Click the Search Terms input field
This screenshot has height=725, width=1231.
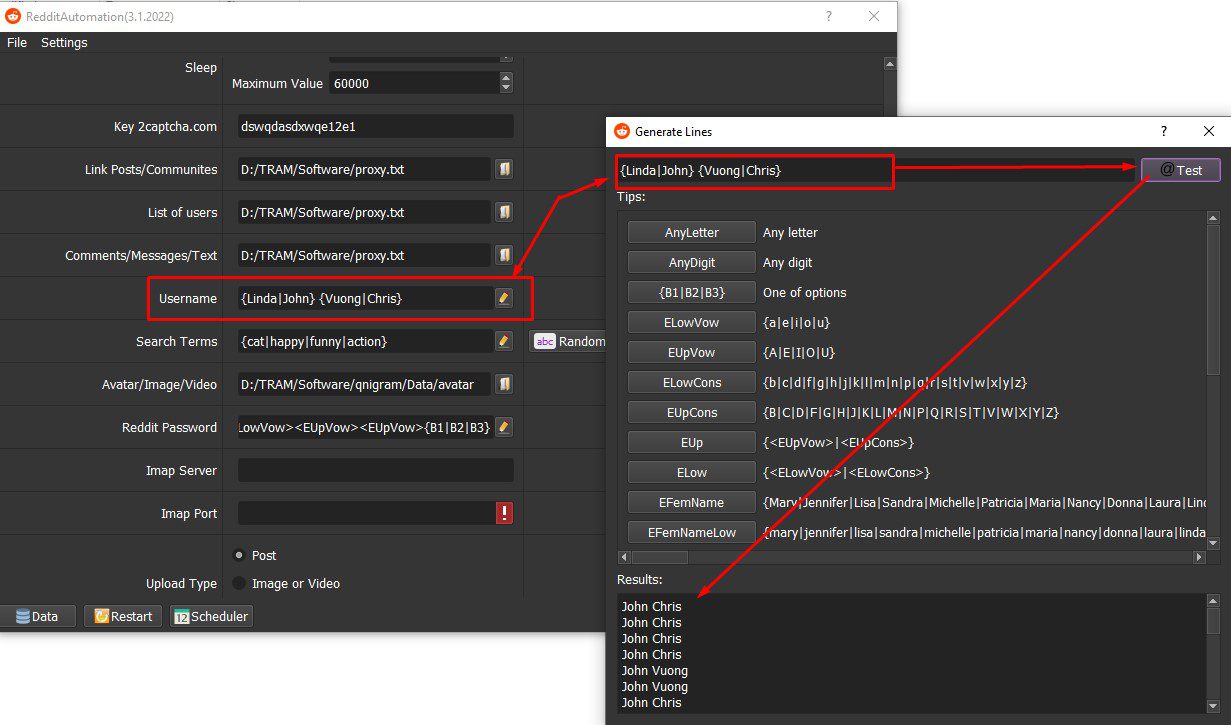[x=365, y=341]
